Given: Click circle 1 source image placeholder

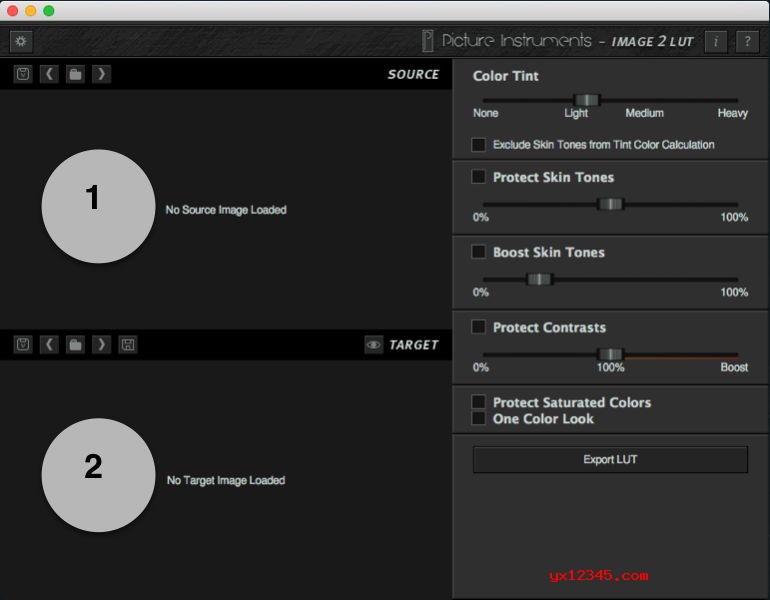Looking at the screenshot, I should 99,206.
